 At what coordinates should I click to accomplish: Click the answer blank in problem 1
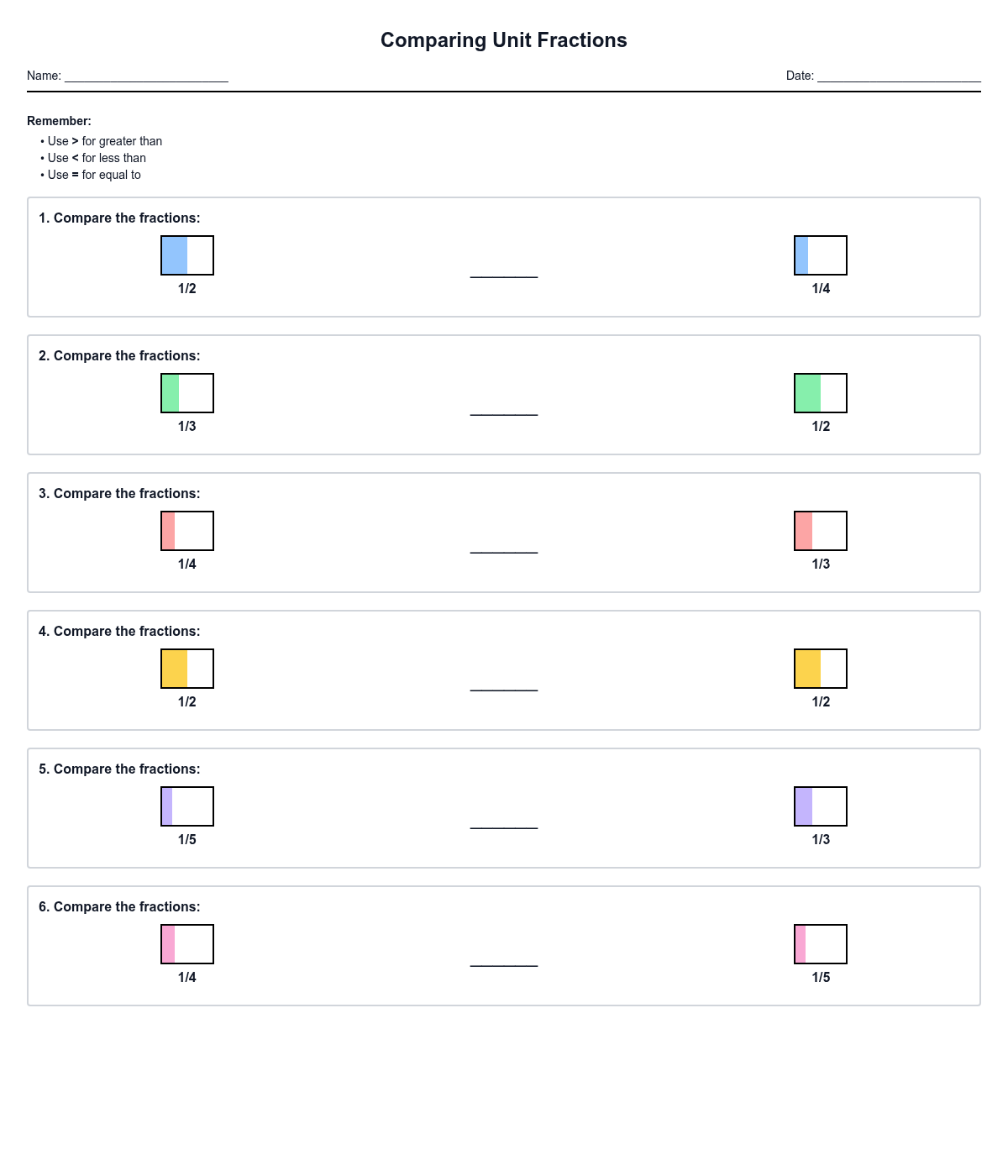(504, 269)
